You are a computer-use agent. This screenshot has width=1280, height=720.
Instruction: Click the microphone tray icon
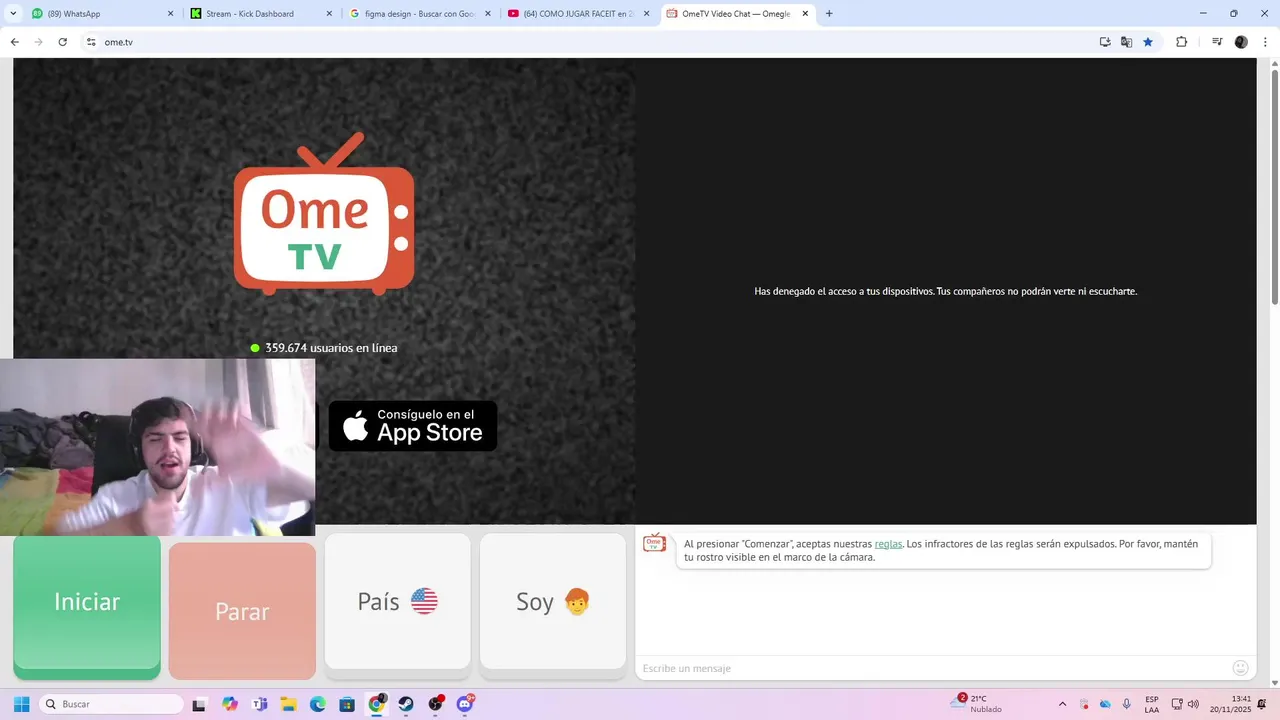click(x=1127, y=704)
